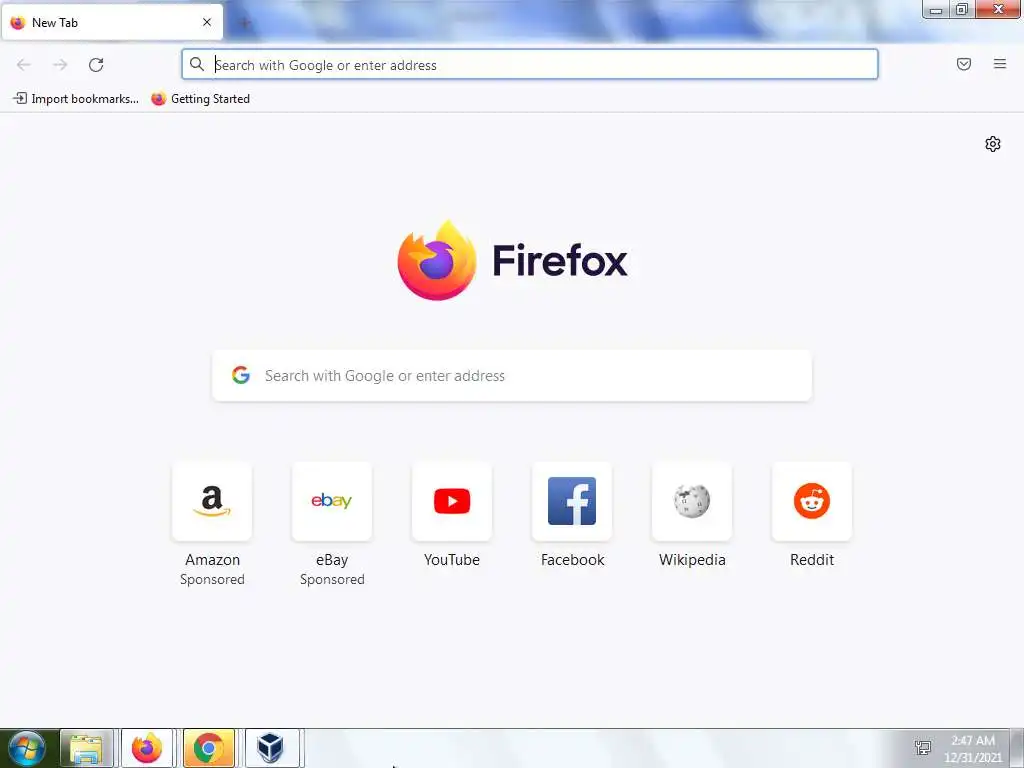Open the eBay shortcut tile
This screenshot has height=768, width=1024.
332,502
